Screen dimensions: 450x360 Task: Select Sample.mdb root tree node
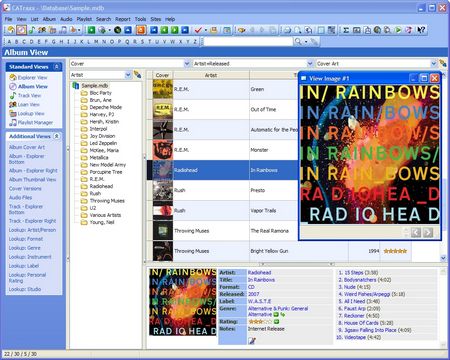click(x=95, y=86)
